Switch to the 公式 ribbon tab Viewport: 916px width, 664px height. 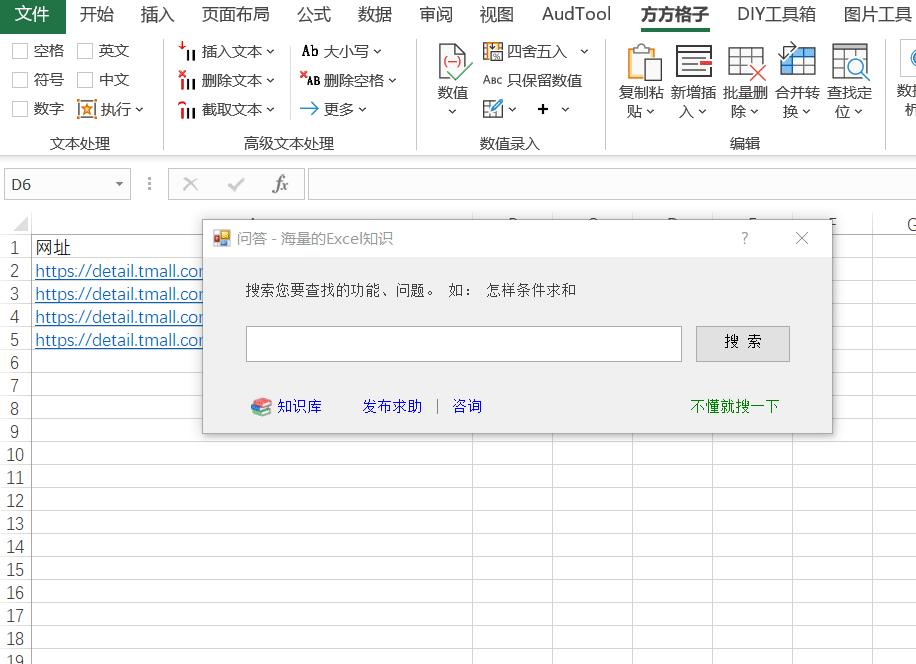[x=313, y=14]
